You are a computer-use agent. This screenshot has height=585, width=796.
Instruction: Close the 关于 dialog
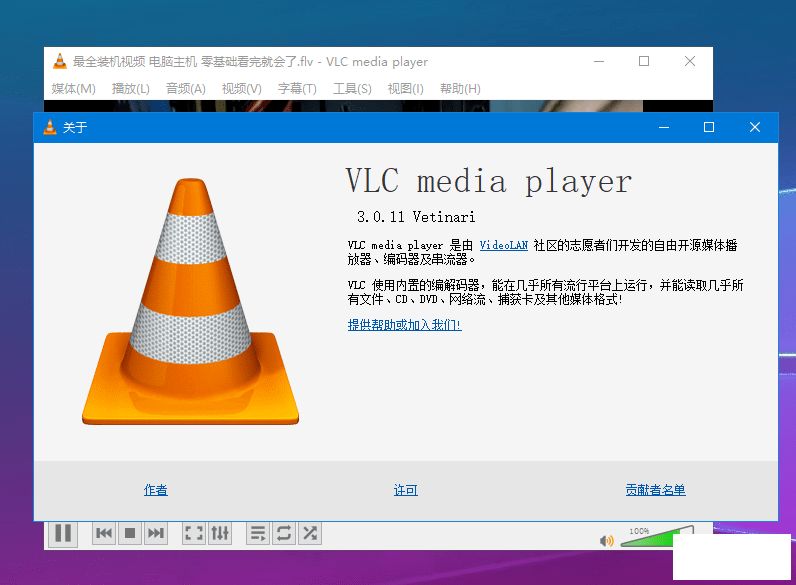pos(755,127)
